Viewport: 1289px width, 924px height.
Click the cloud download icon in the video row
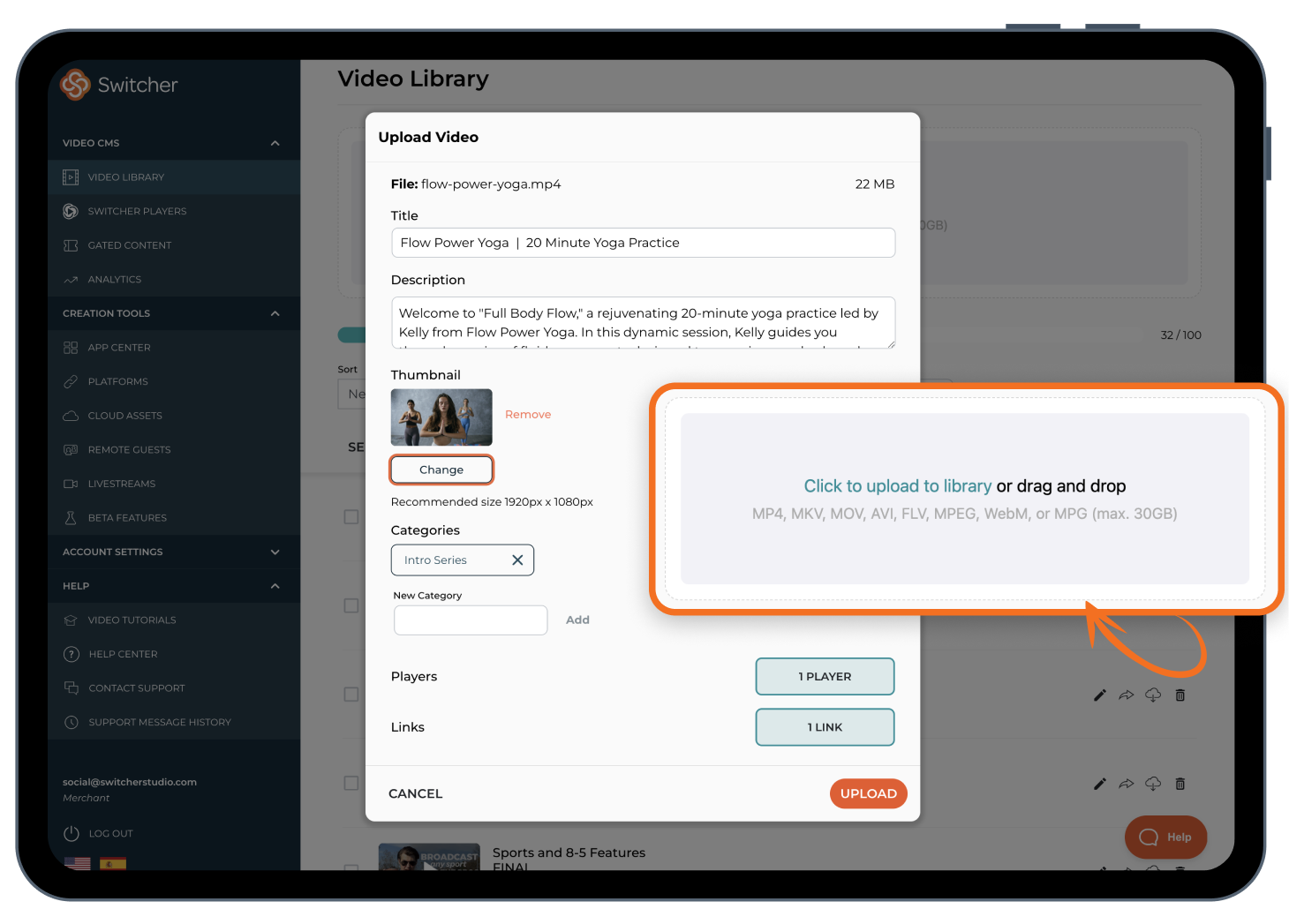[1153, 695]
